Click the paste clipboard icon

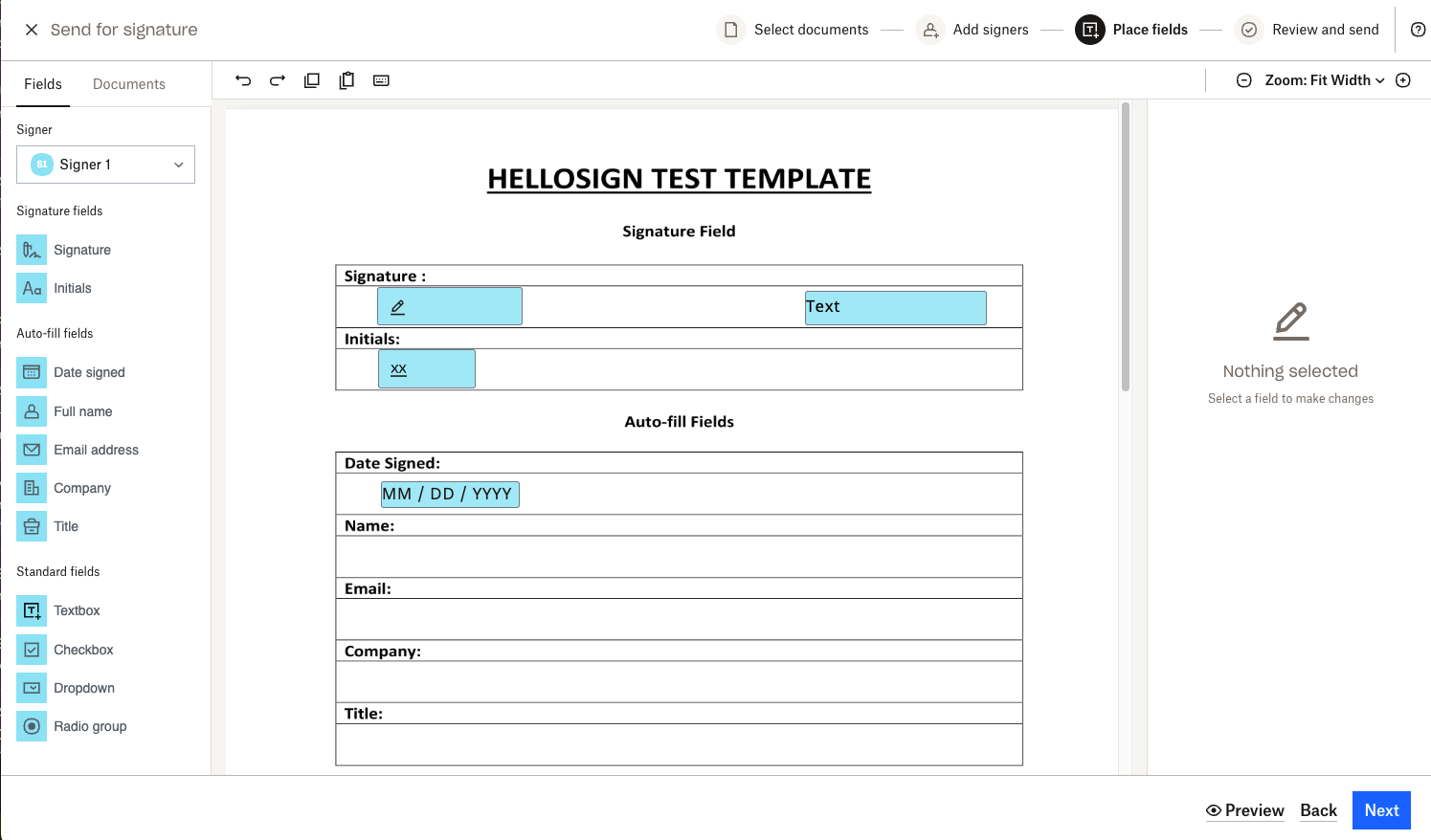(x=347, y=80)
